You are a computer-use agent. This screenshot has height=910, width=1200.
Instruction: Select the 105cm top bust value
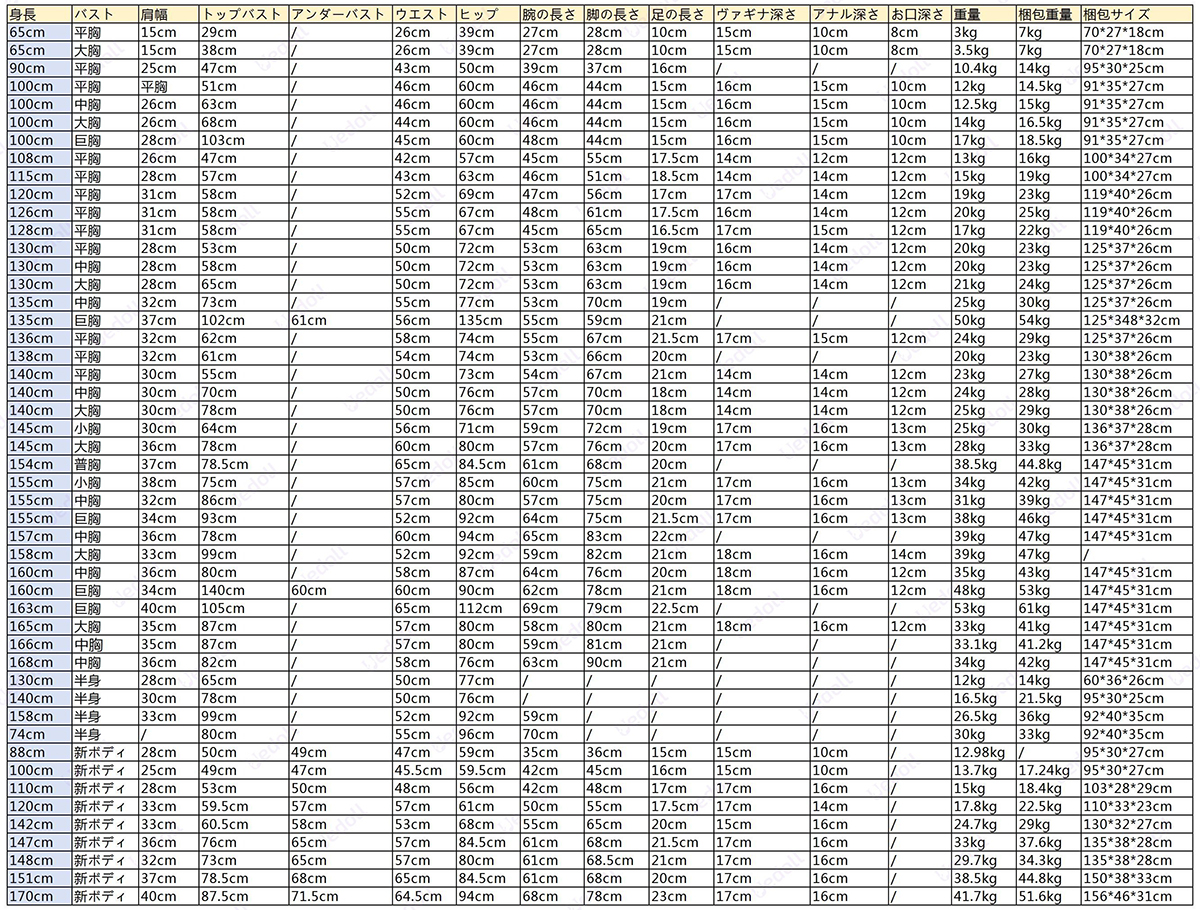[x=243, y=608]
